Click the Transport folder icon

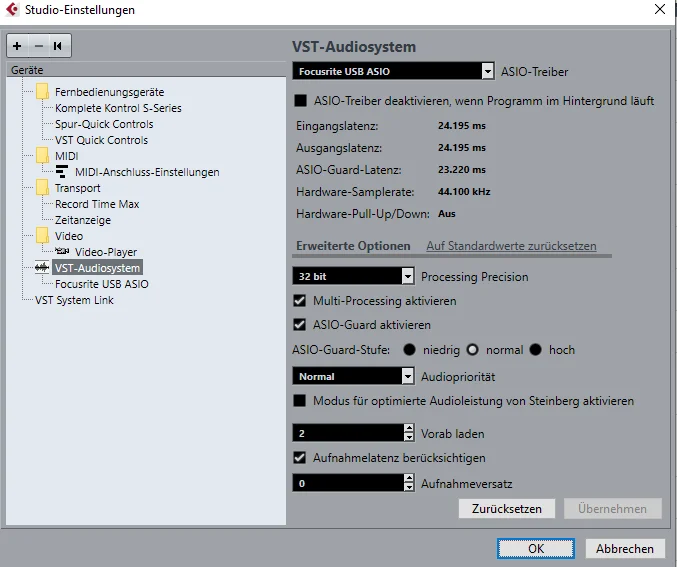click(x=42, y=187)
